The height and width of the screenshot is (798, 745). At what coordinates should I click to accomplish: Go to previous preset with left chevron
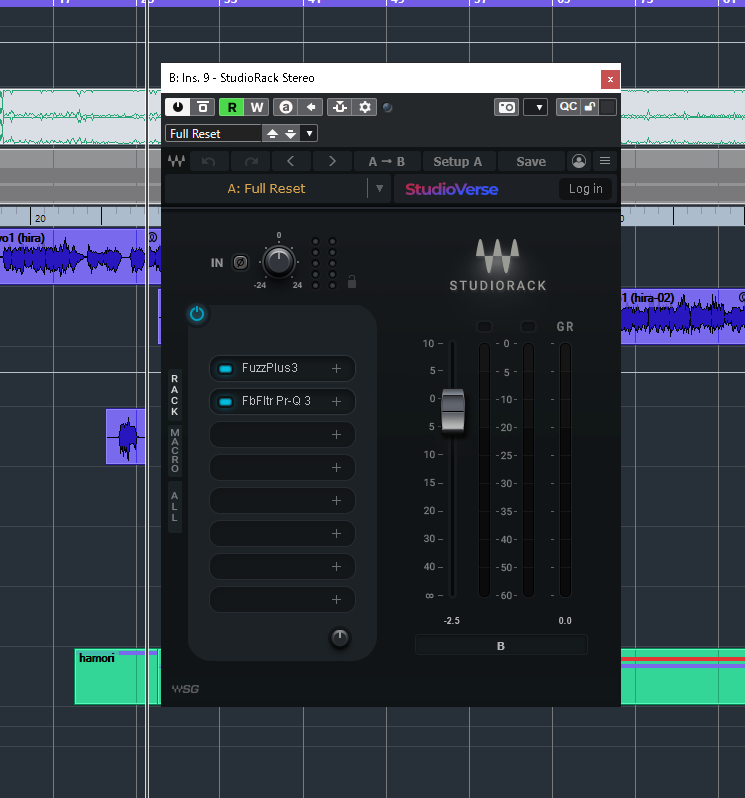pos(291,161)
